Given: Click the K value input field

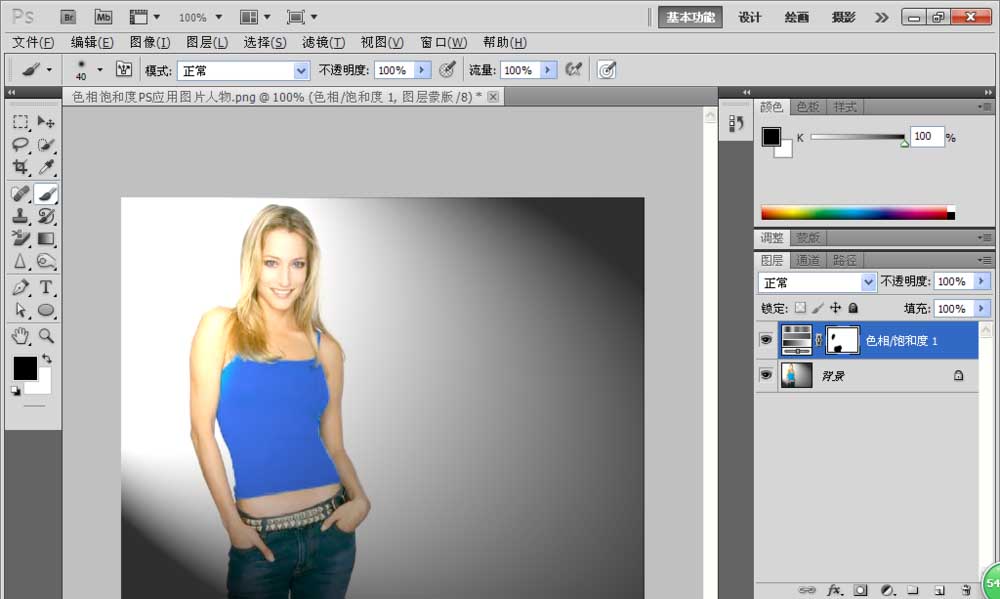Looking at the screenshot, I should (927, 137).
